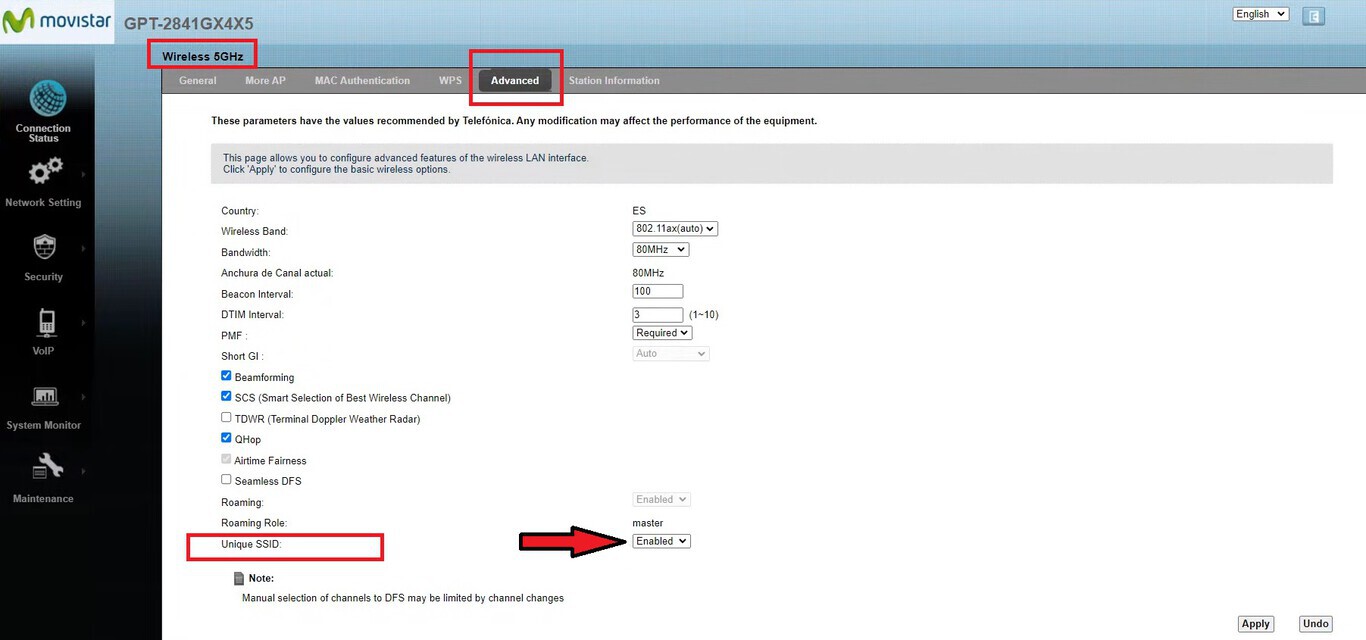Click Connection Status menu label
This screenshot has width=1366, height=640.
point(43,133)
